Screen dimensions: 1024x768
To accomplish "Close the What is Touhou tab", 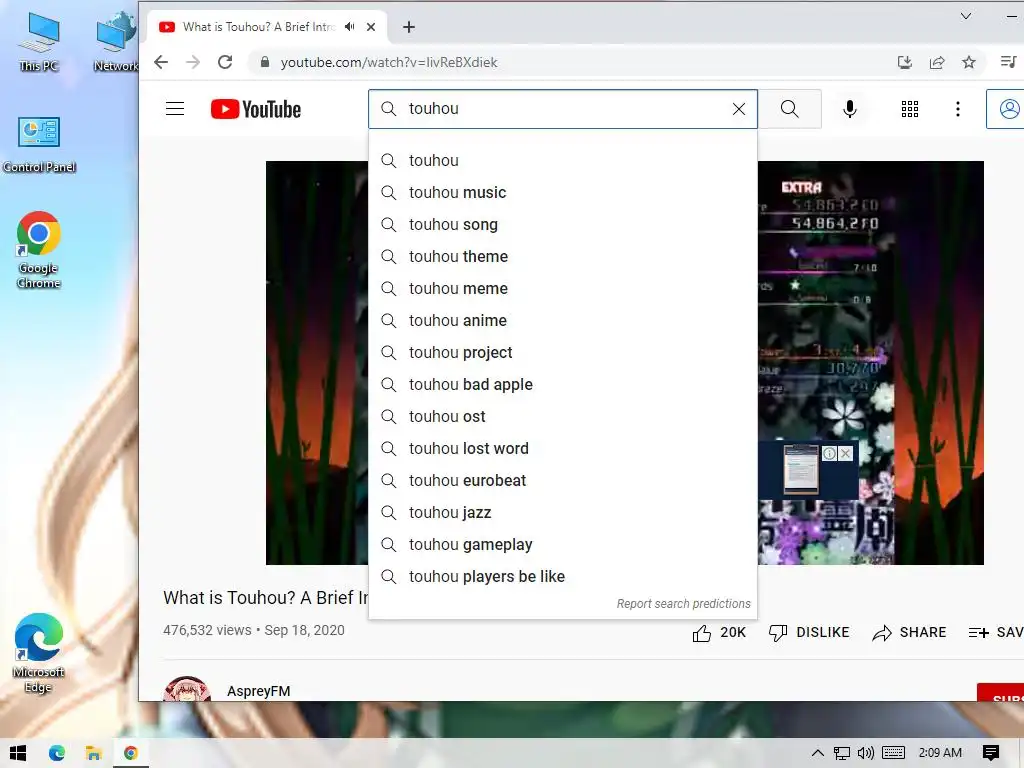I will 371,27.
